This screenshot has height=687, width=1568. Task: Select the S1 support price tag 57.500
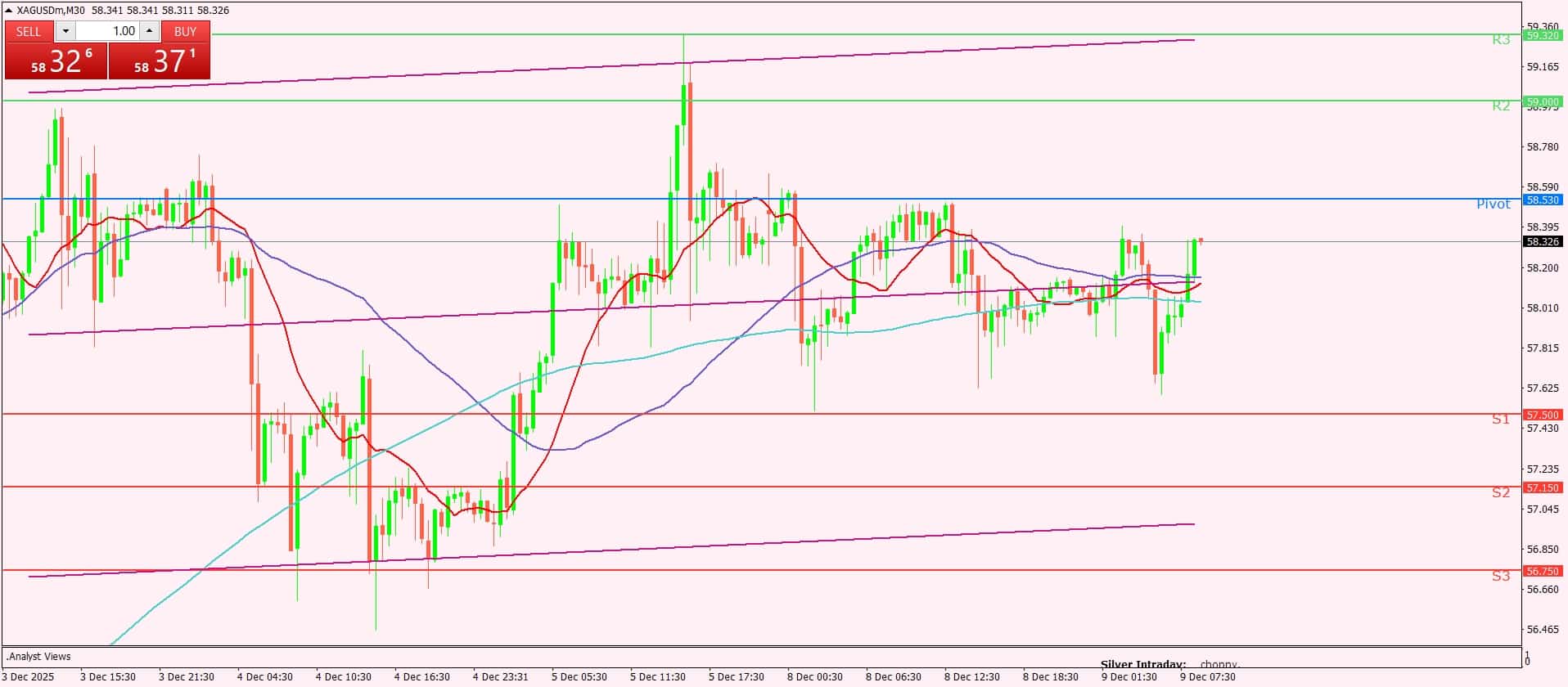1542,415
